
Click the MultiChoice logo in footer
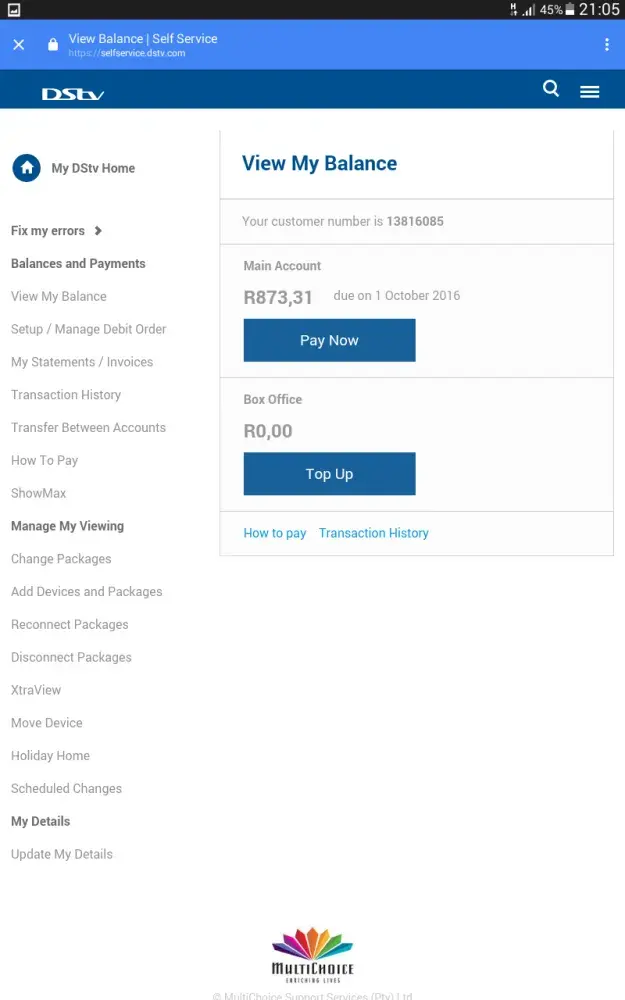tap(312, 955)
